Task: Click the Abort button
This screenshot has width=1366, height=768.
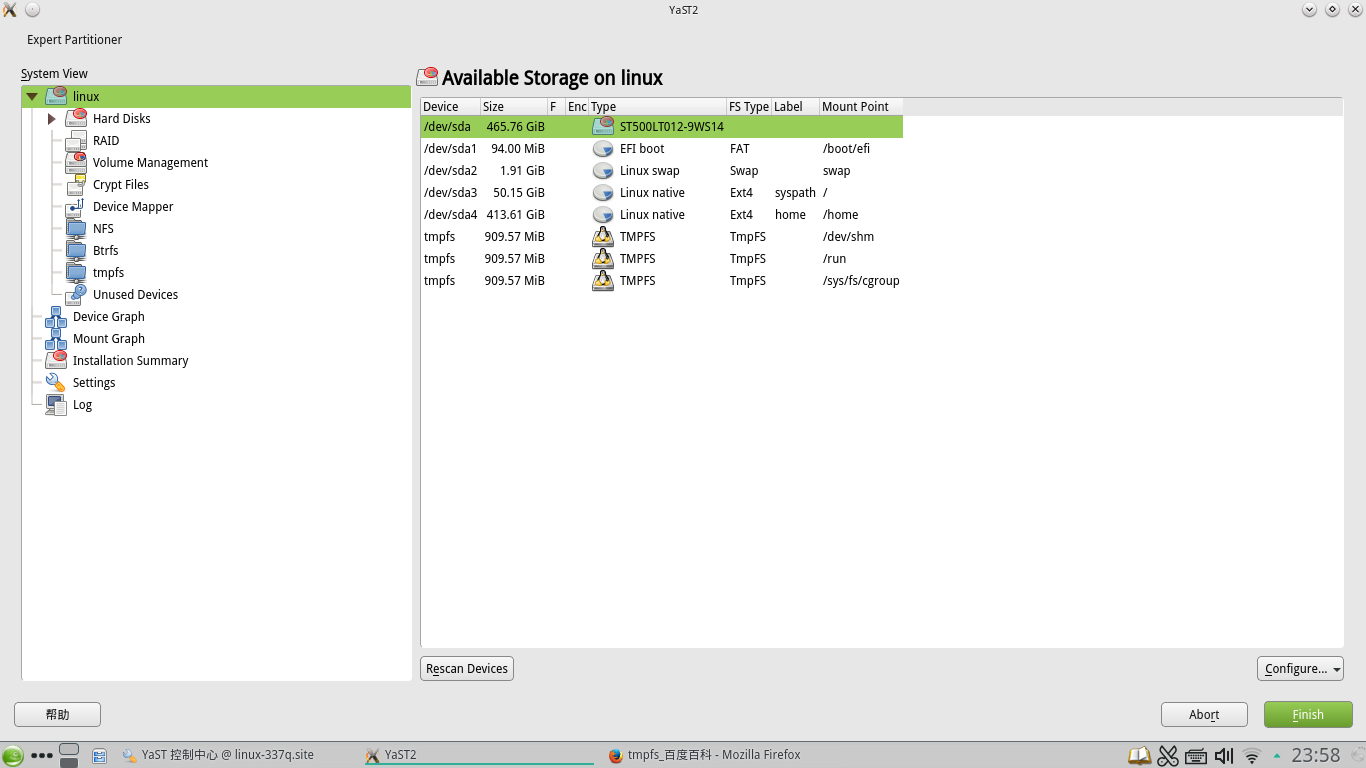Action: pos(1204,714)
